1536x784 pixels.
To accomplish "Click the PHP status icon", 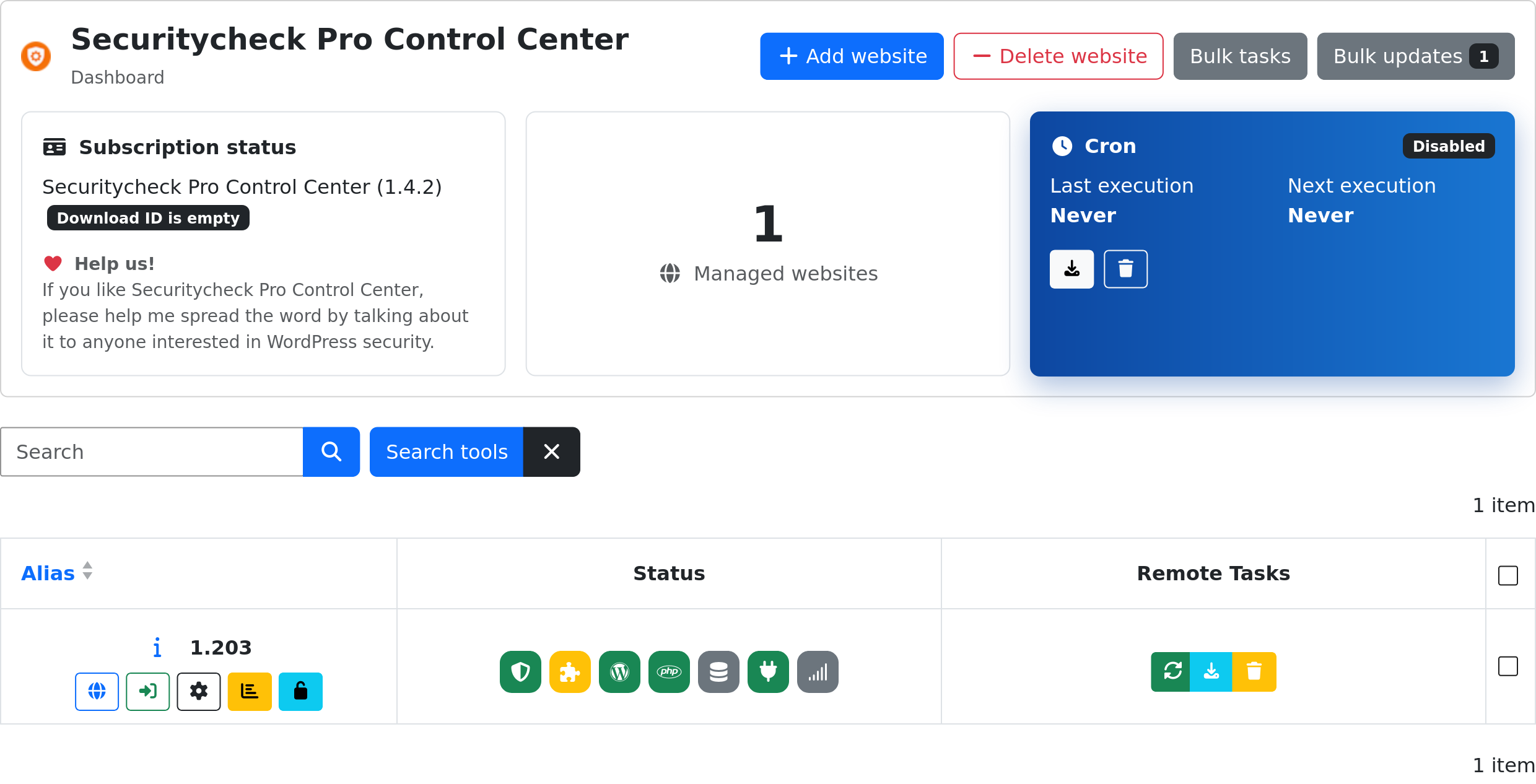I will (x=669, y=672).
